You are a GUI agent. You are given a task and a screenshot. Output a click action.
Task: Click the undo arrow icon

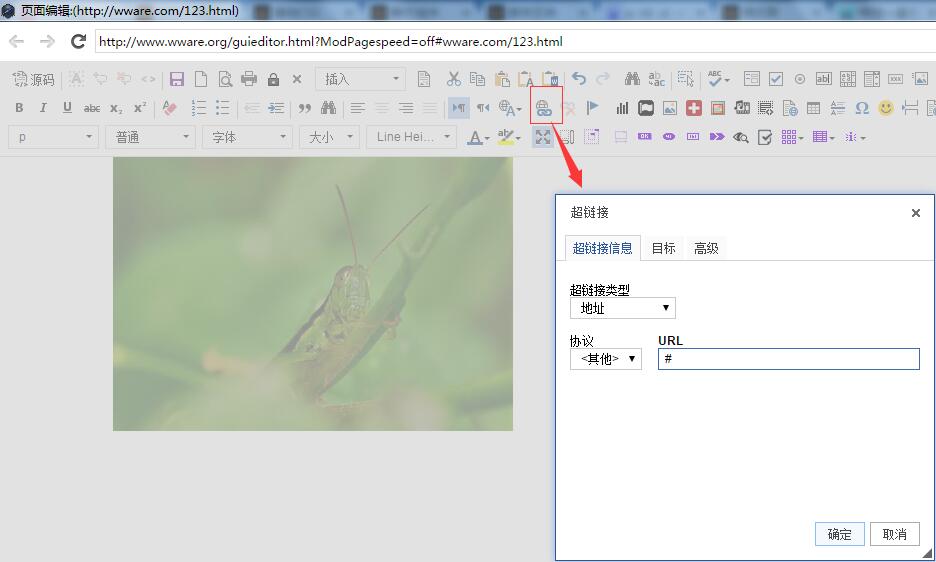point(579,79)
